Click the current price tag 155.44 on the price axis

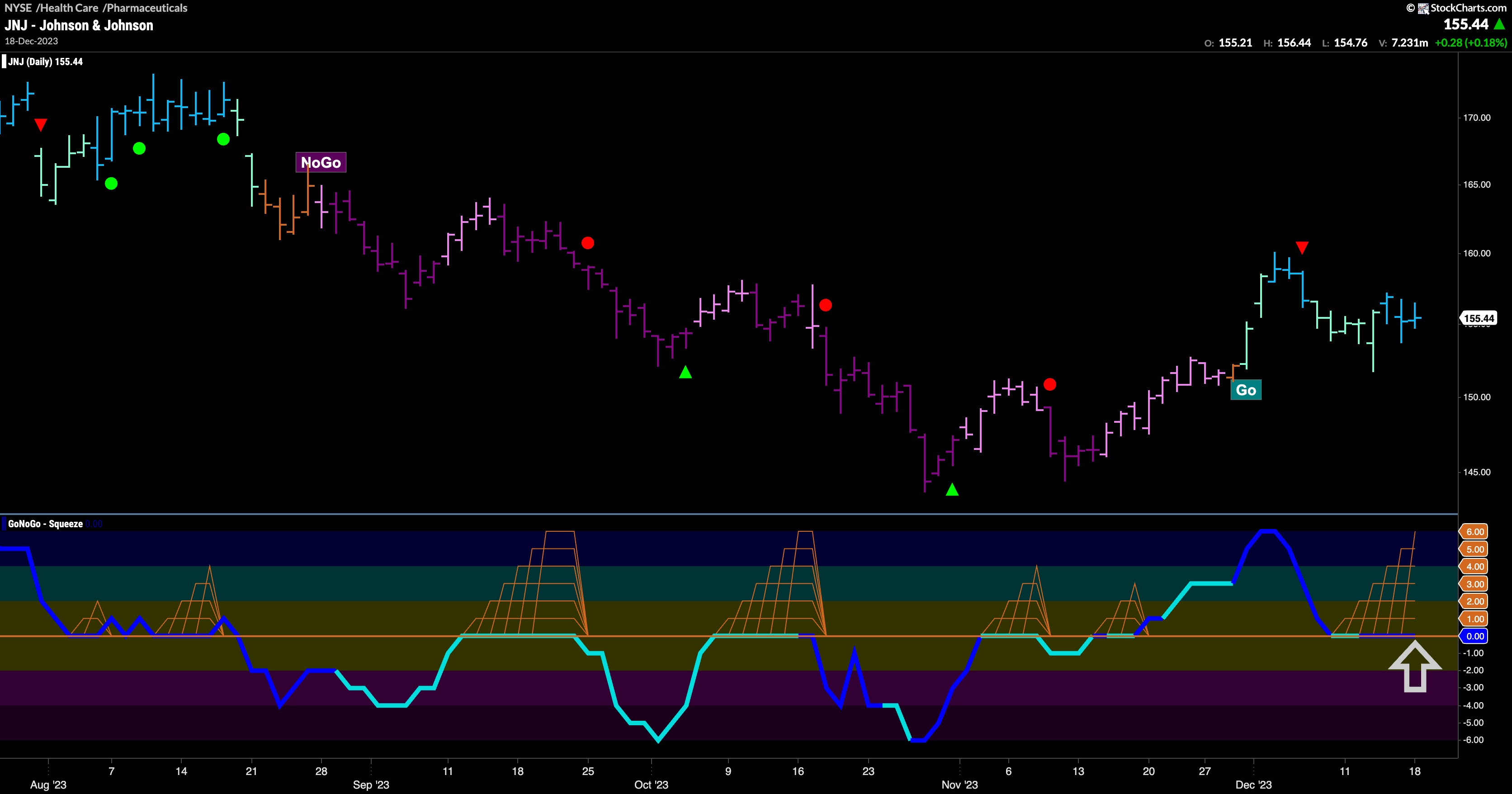tap(1479, 319)
